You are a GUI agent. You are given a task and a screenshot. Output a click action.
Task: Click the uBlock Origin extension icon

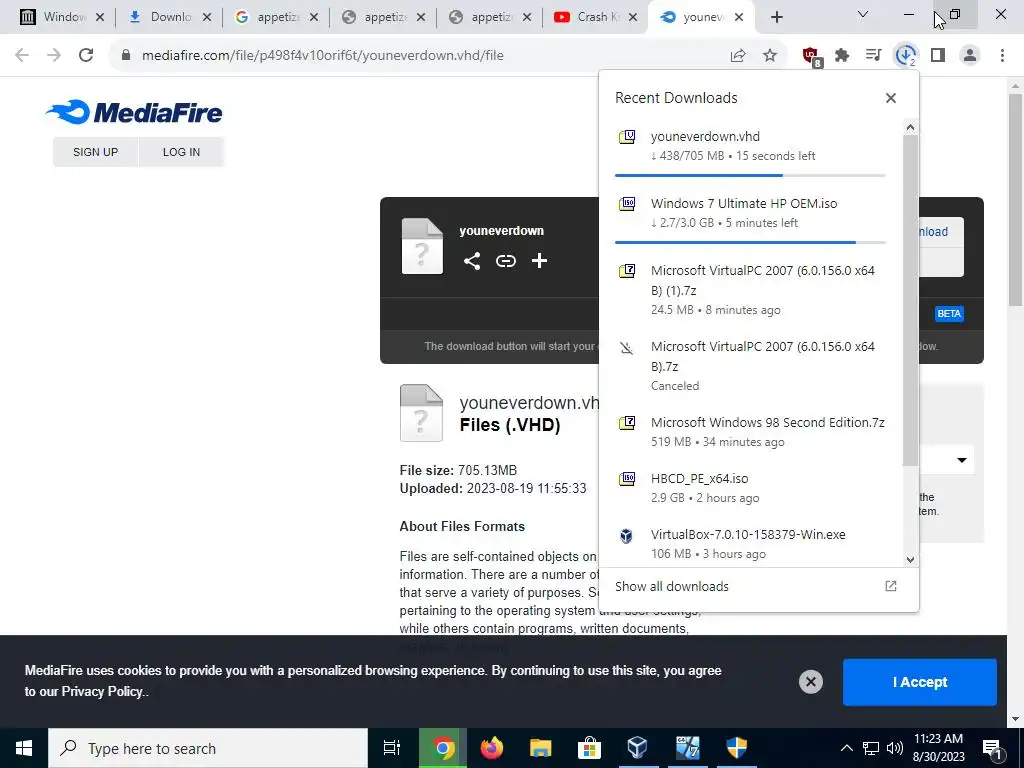point(811,56)
